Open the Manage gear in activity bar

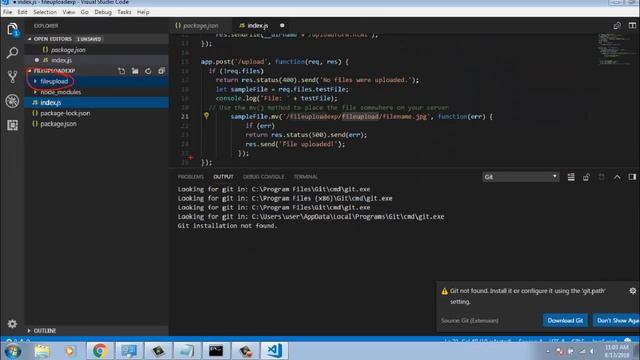click(12, 324)
